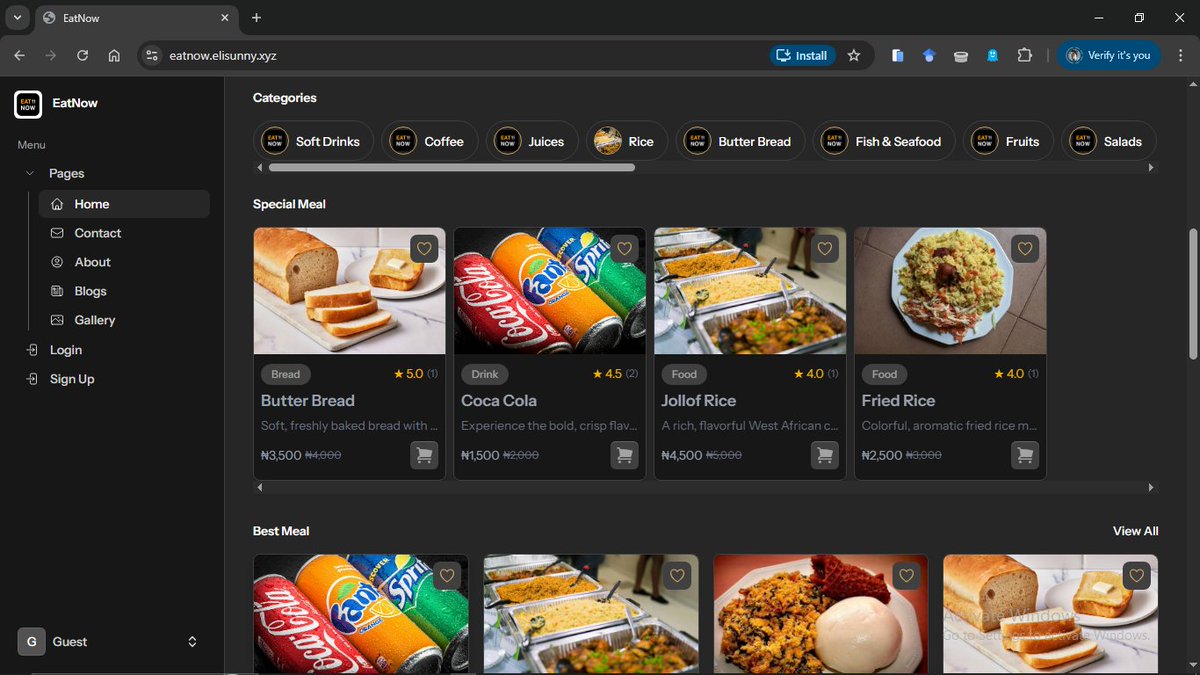This screenshot has width=1200, height=675.
Task: Go to Home page in sidebar
Action: point(124,204)
